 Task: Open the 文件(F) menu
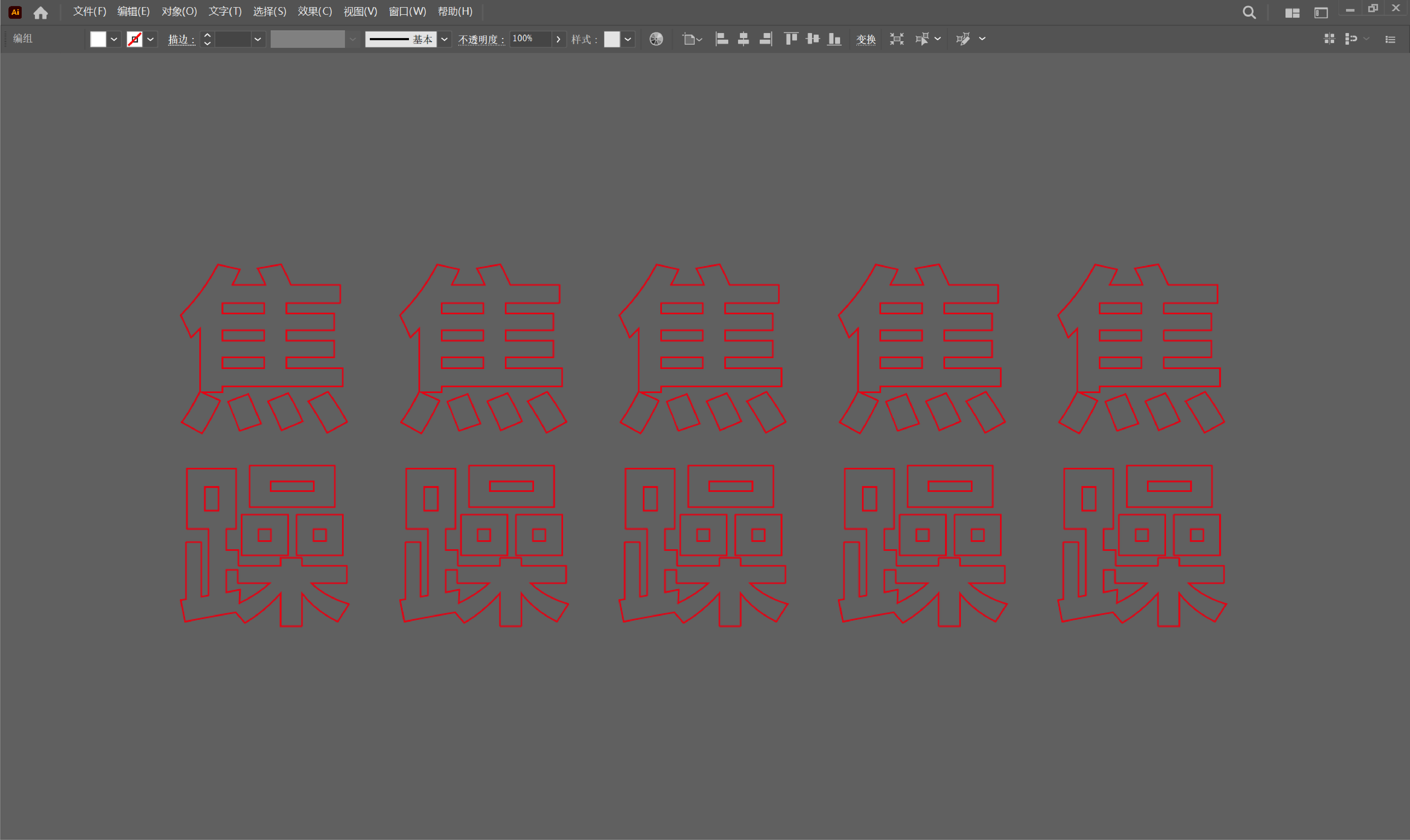click(x=89, y=11)
